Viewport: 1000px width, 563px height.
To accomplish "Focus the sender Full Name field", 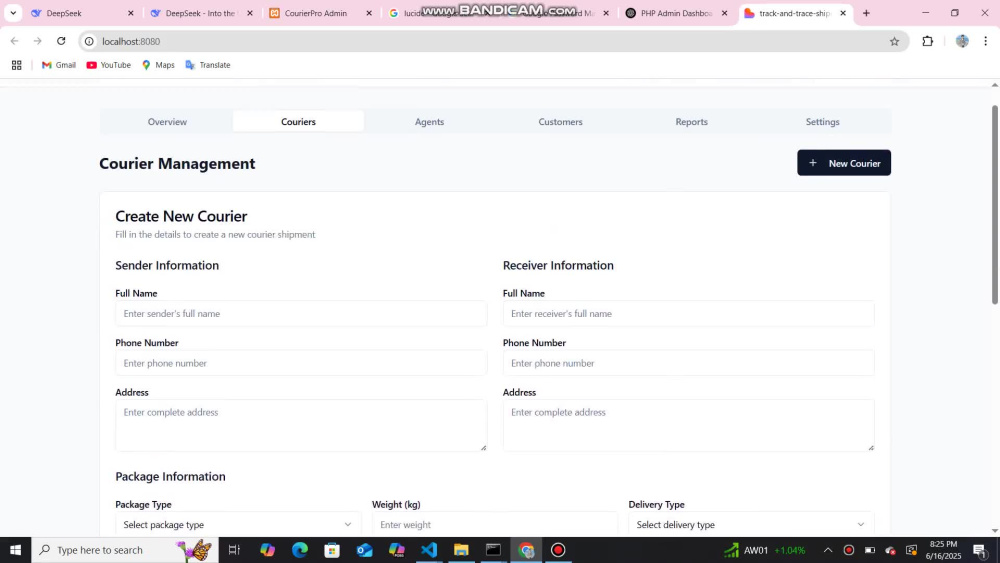I will (x=301, y=314).
